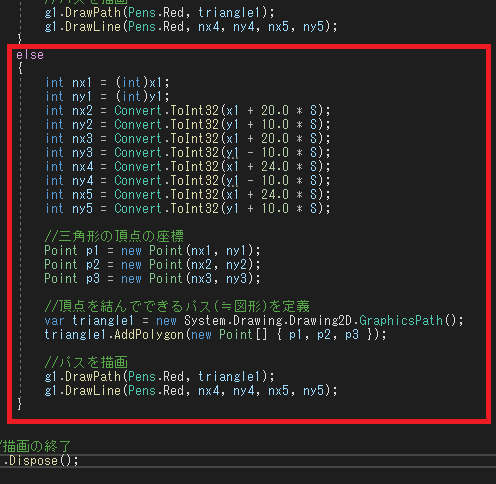The image size is (496, 484).
Task: Click Point p1 declaration
Action: tap(72, 251)
